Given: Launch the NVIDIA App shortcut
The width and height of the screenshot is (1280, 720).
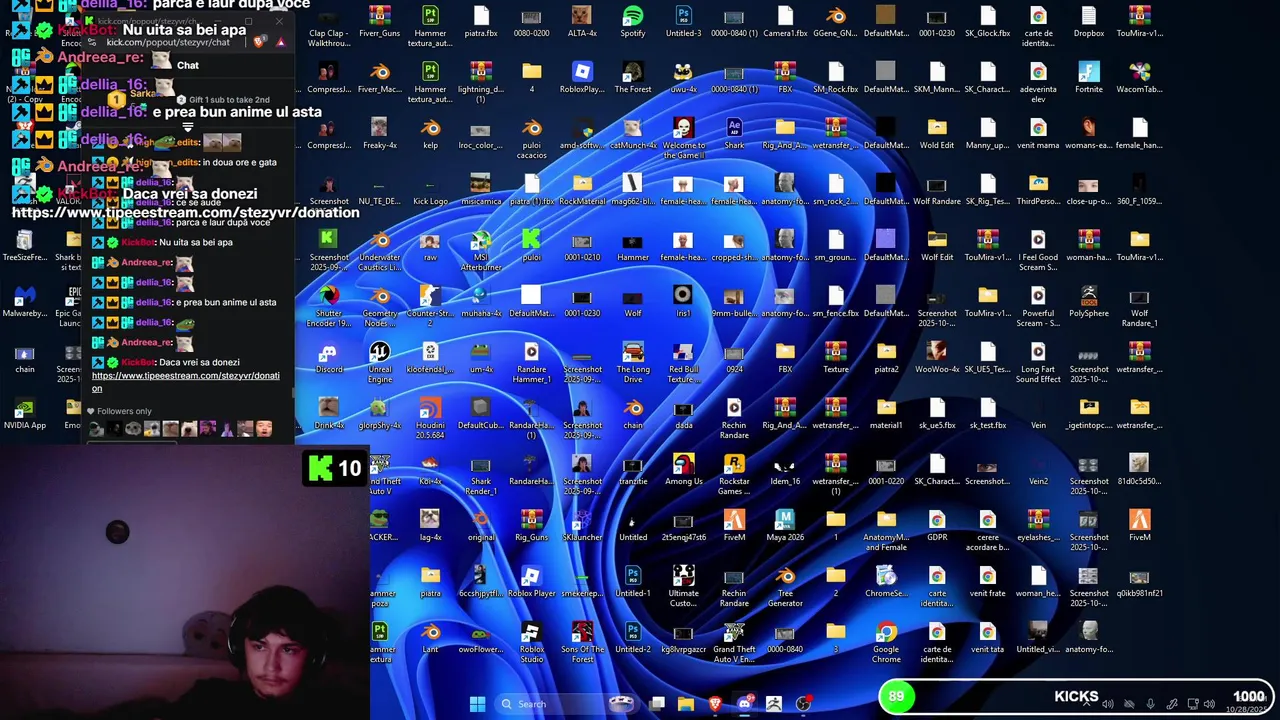Looking at the screenshot, I should [x=25, y=414].
